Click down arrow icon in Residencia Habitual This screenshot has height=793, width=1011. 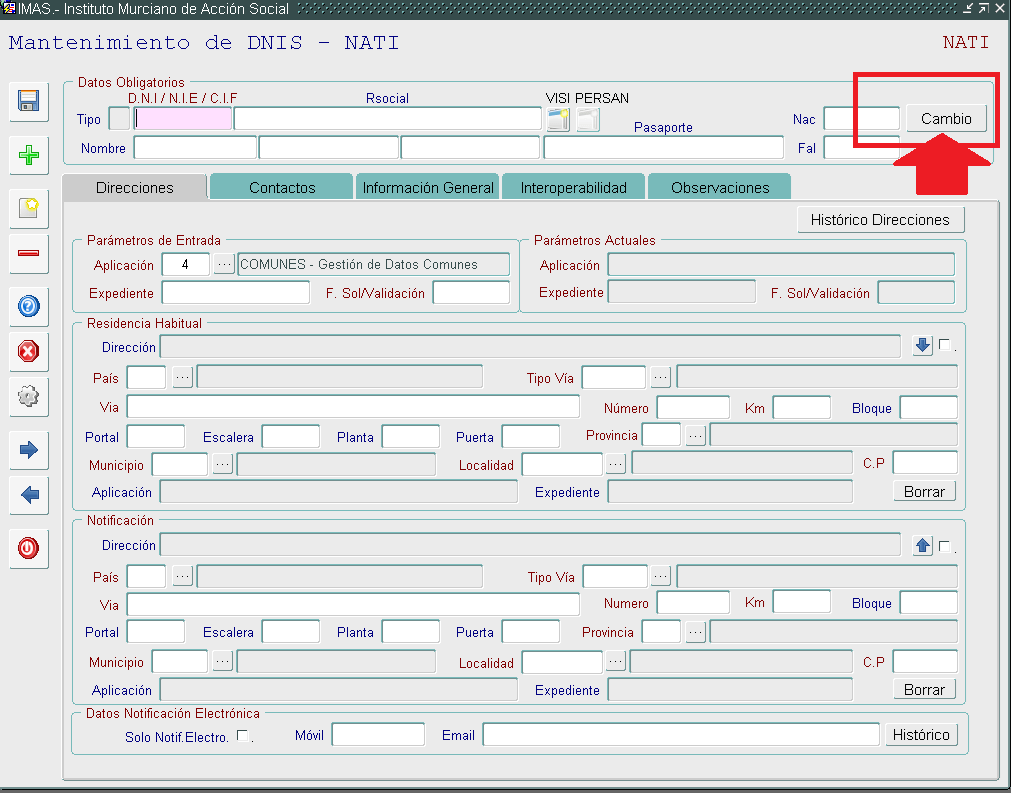(923, 346)
